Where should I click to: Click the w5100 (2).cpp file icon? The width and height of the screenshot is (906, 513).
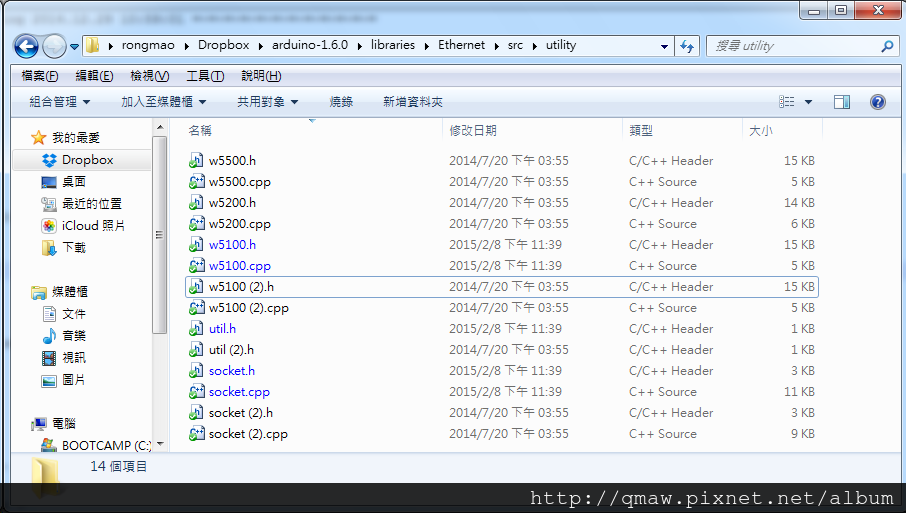coord(196,307)
